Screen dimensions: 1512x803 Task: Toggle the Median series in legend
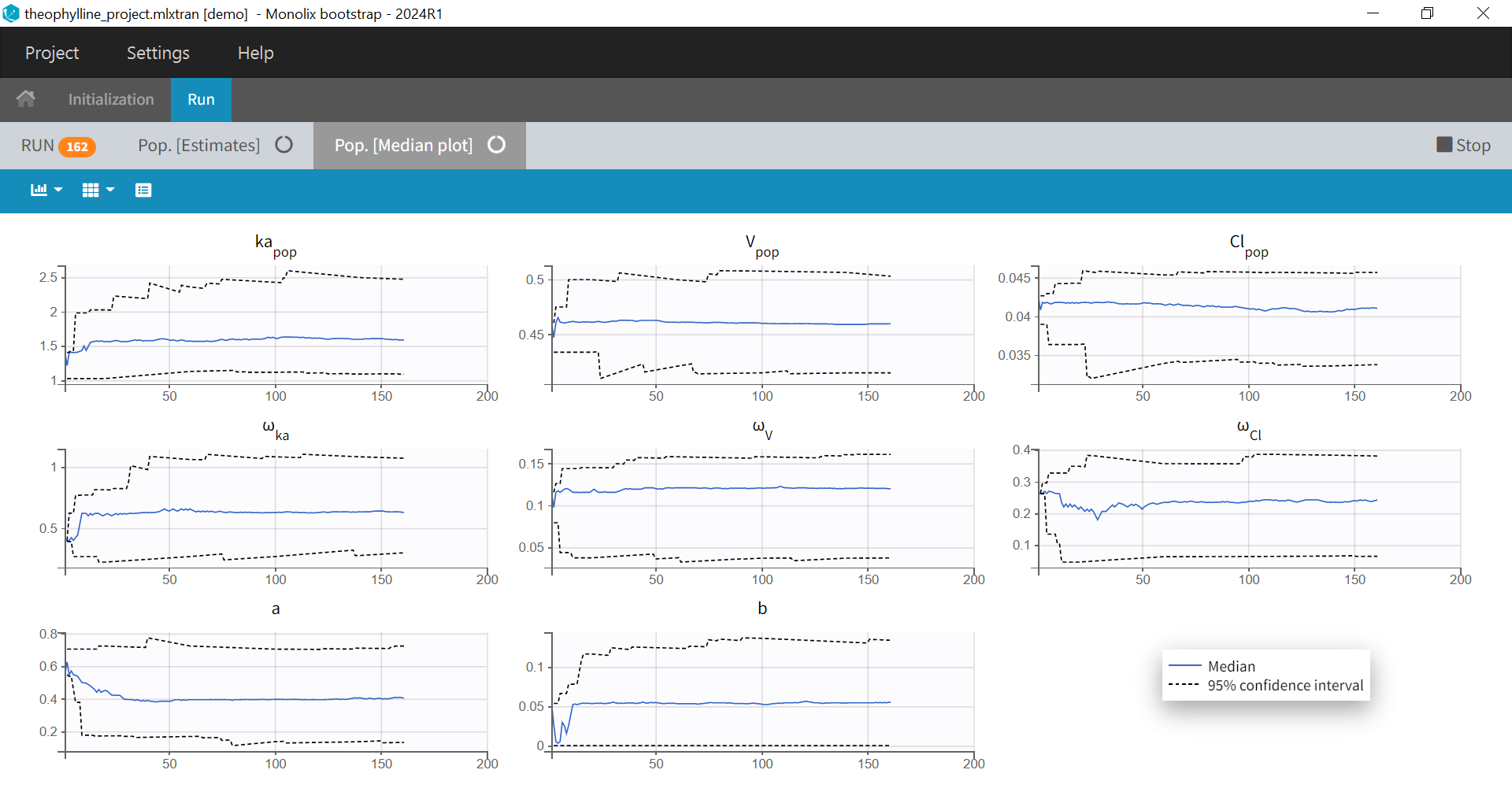click(1231, 666)
